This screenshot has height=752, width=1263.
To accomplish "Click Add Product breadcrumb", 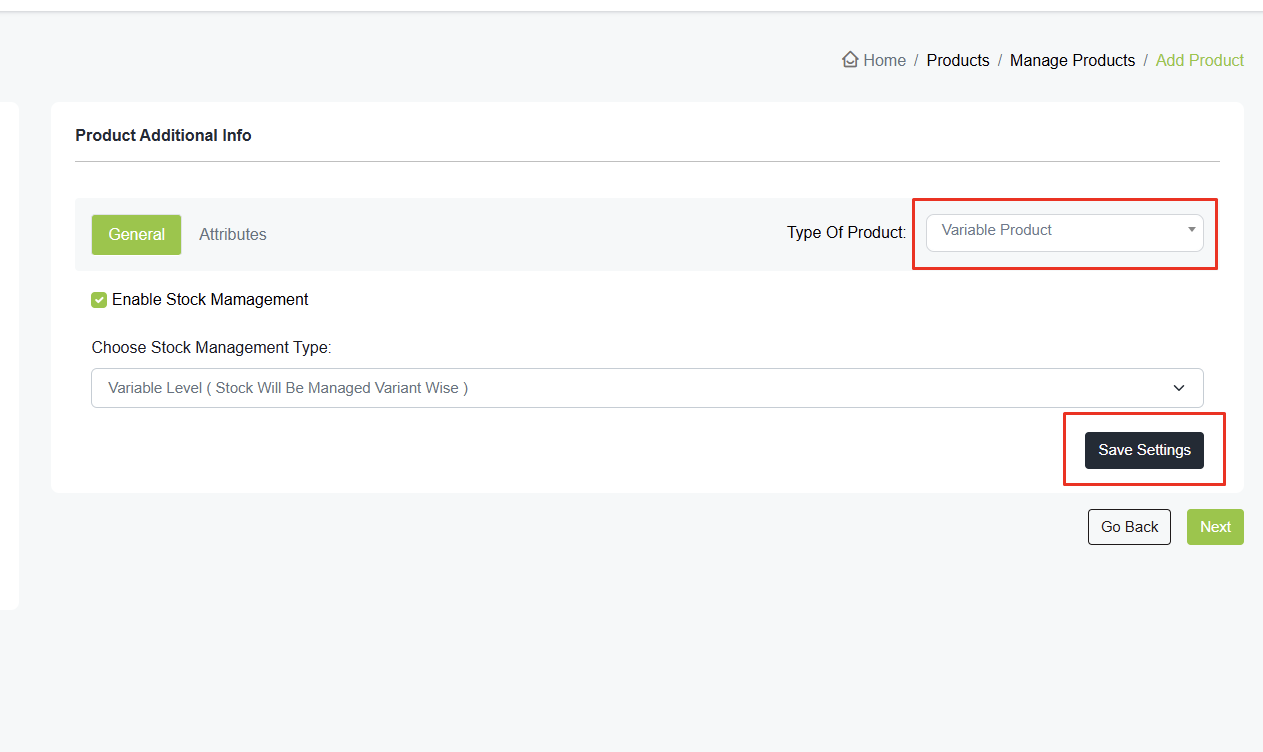I will tap(1199, 60).
